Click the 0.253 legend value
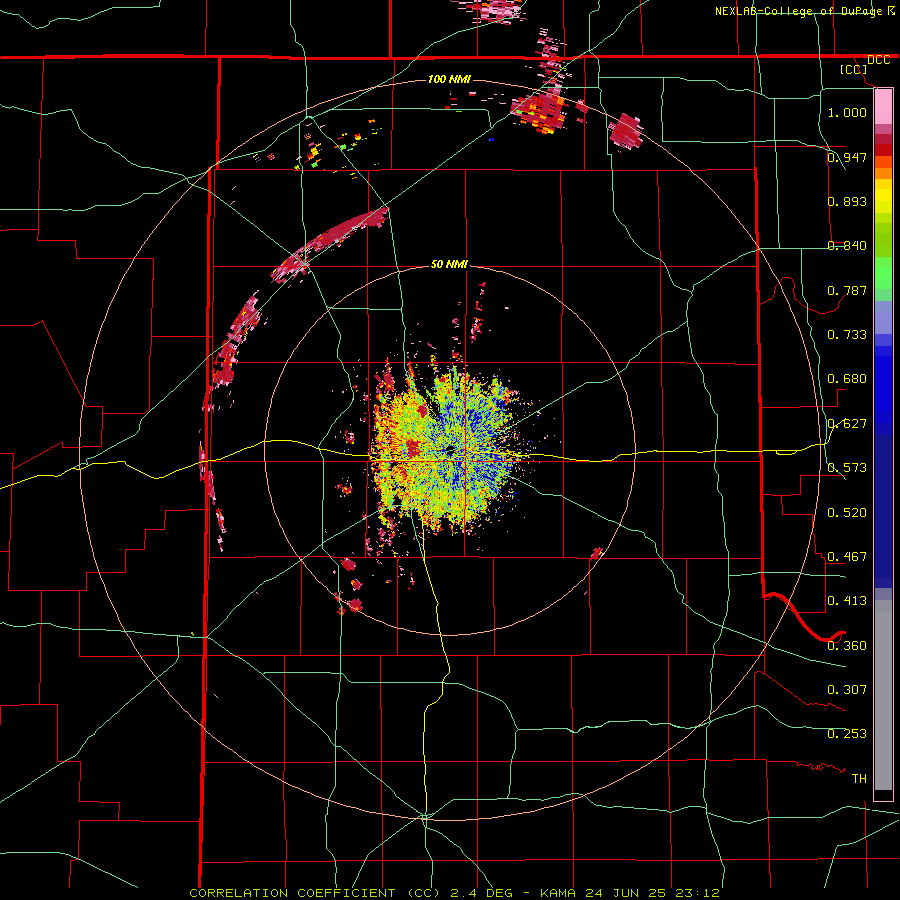 point(847,734)
